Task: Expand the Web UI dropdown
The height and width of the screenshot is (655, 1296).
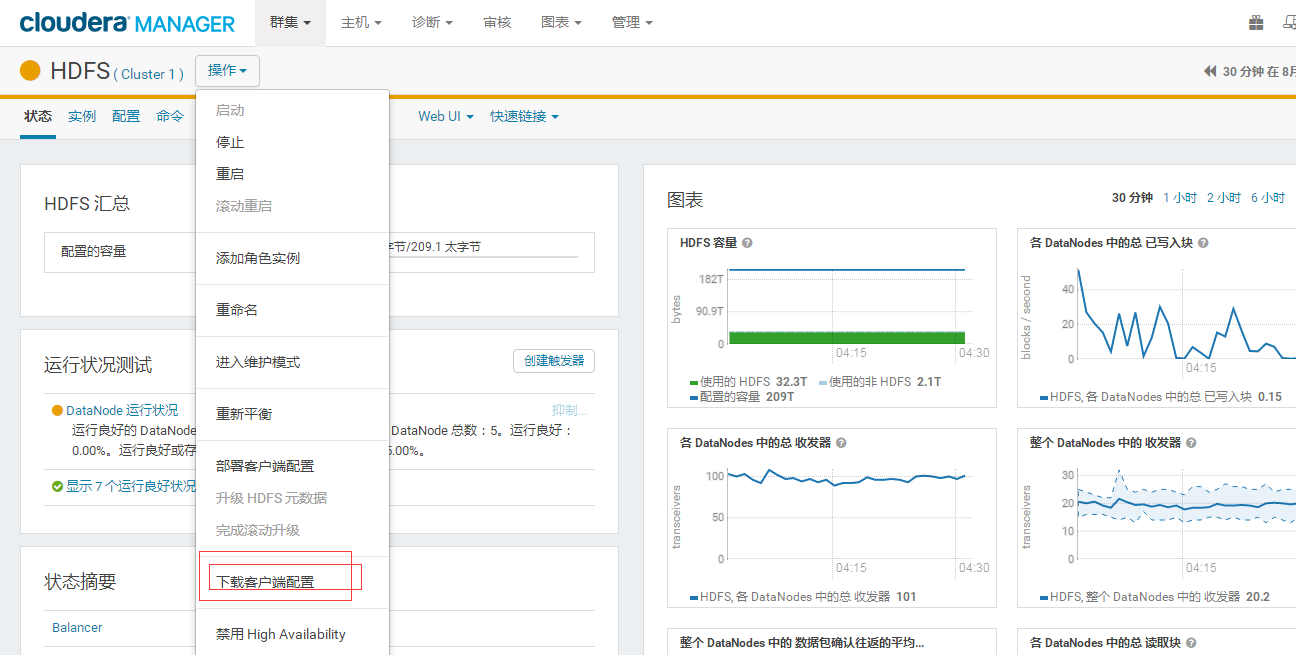Action: 446,117
